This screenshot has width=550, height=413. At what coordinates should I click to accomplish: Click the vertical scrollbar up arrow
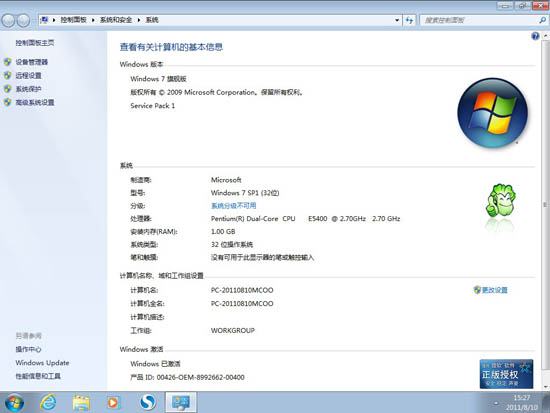546,36
